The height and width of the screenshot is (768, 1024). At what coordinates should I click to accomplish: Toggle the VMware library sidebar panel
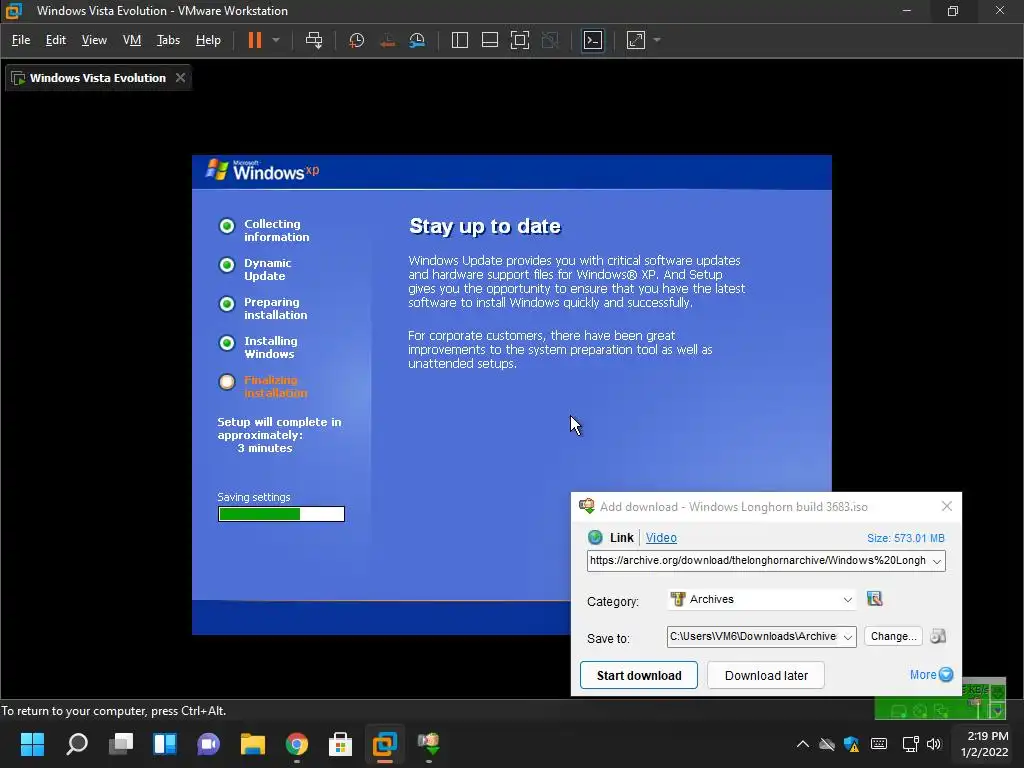click(460, 40)
